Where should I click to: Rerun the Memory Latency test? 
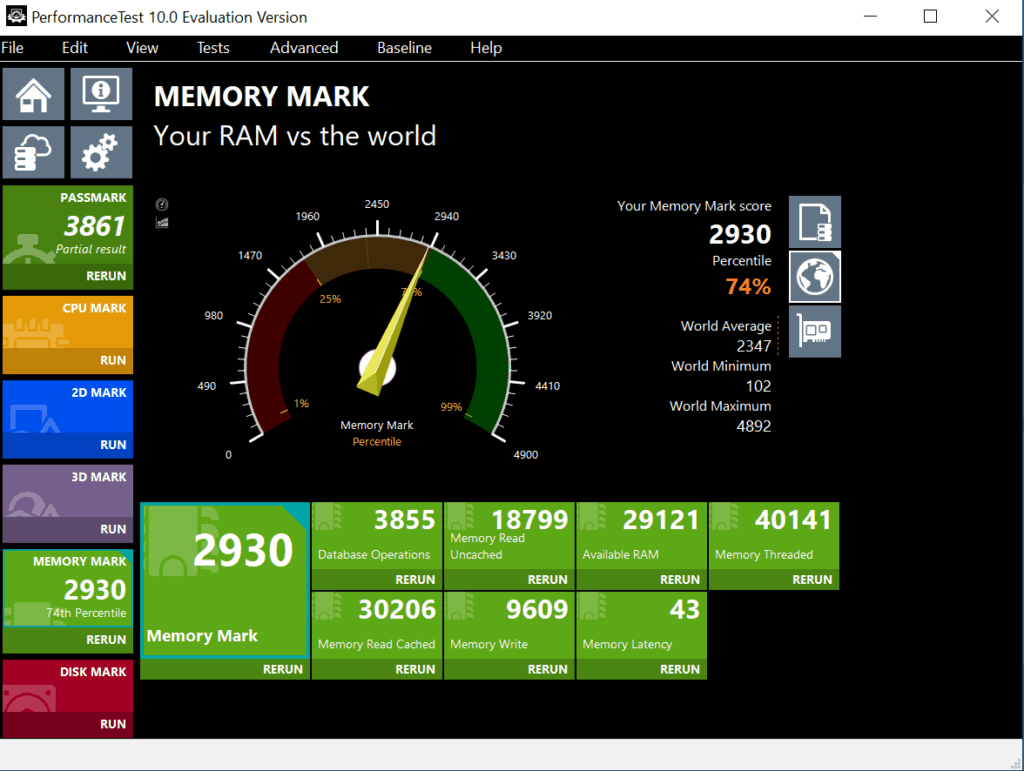coord(679,669)
